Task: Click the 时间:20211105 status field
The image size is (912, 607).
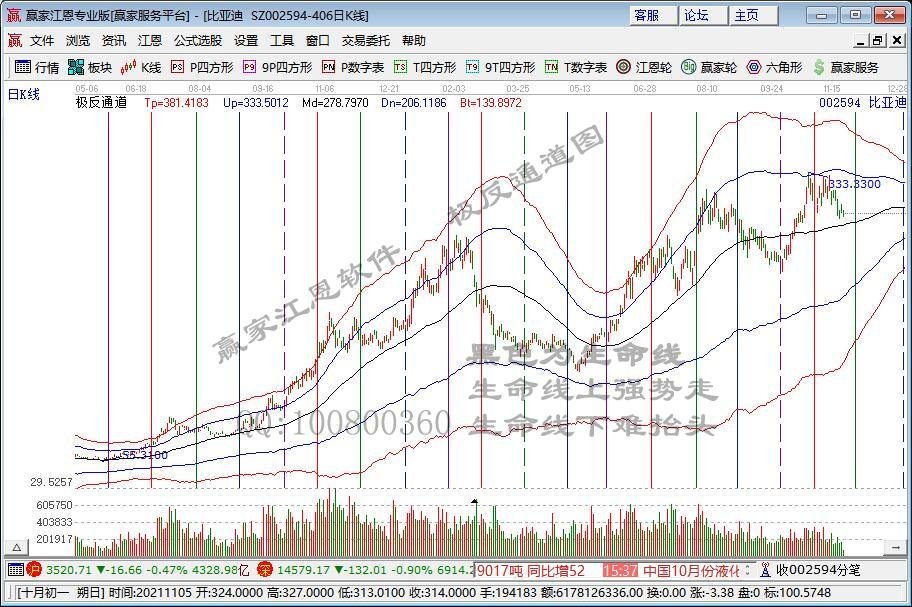Action: [x=151, y=592]
